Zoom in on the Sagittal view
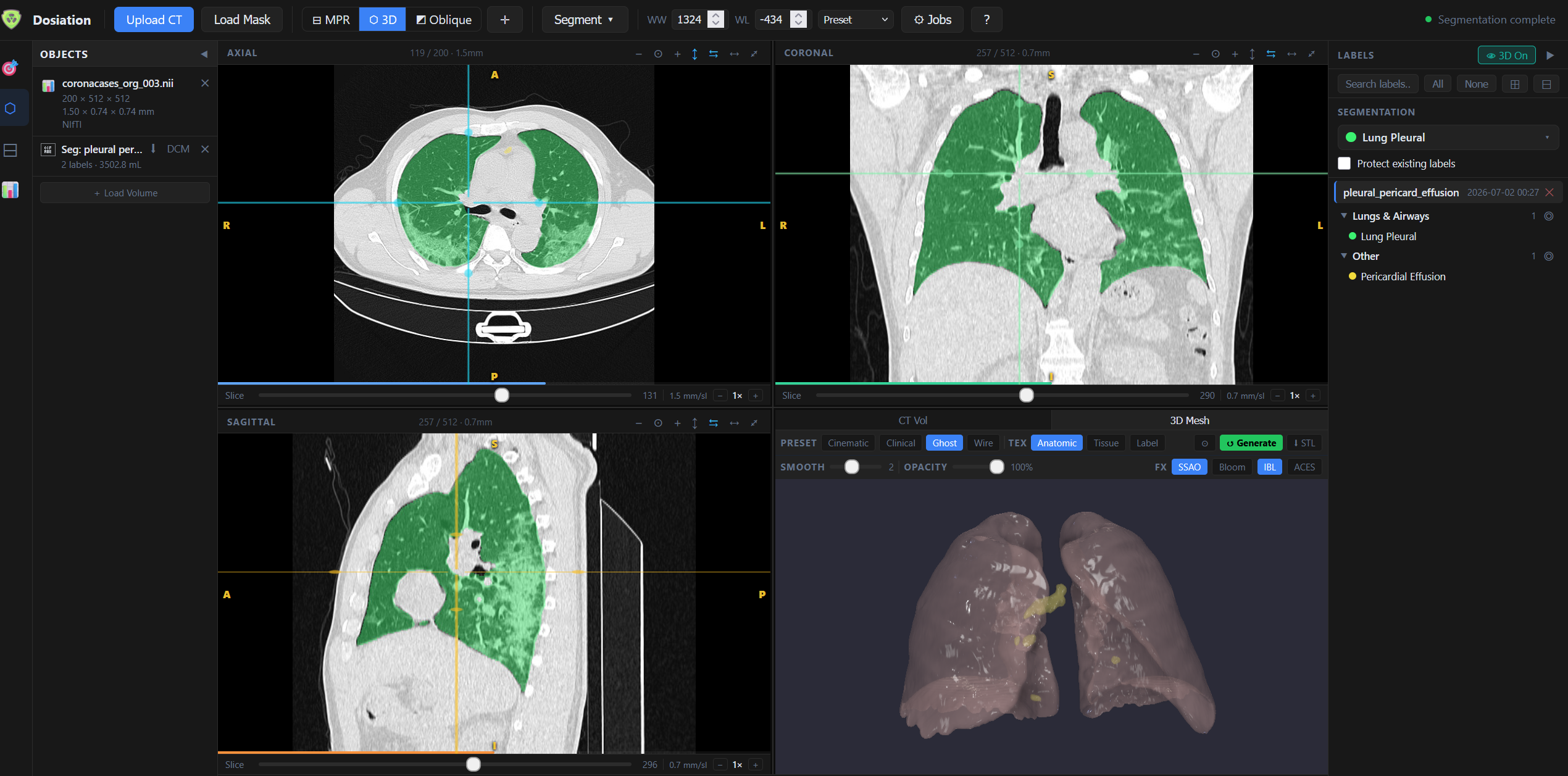This screenshot has width=1568, height=776. click(677, 423)
